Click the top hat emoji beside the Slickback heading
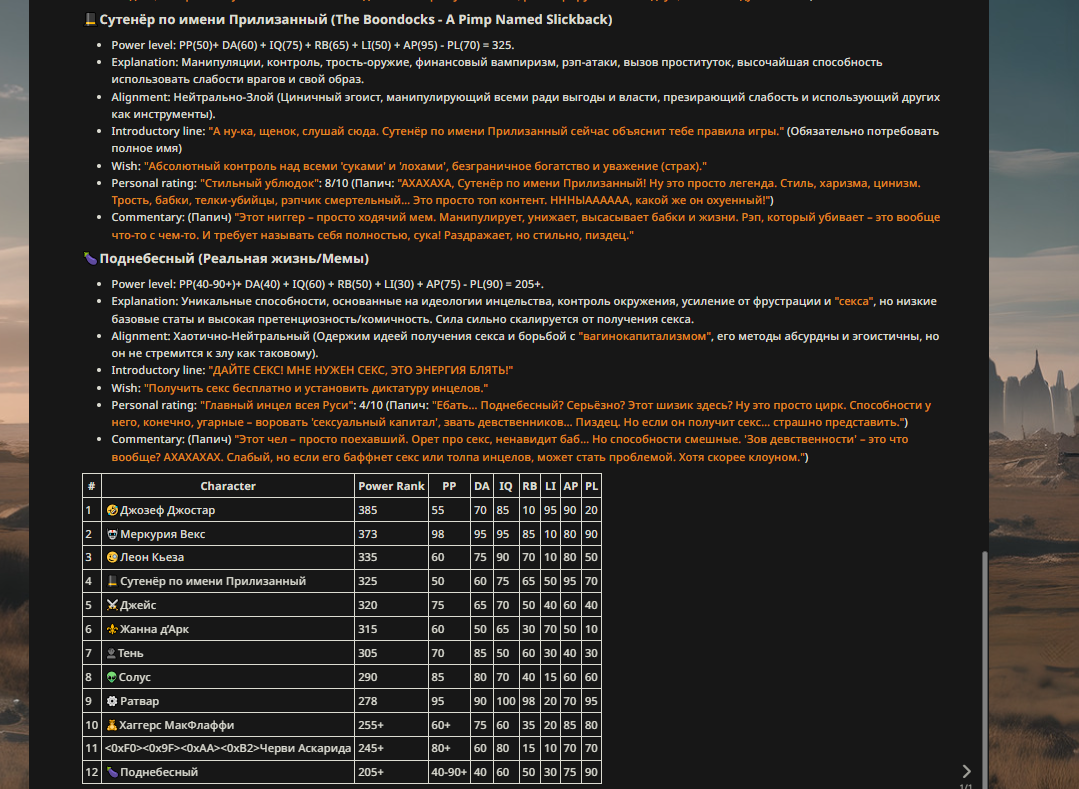The width and height of the screenshot is (1079, 789). 90,19
